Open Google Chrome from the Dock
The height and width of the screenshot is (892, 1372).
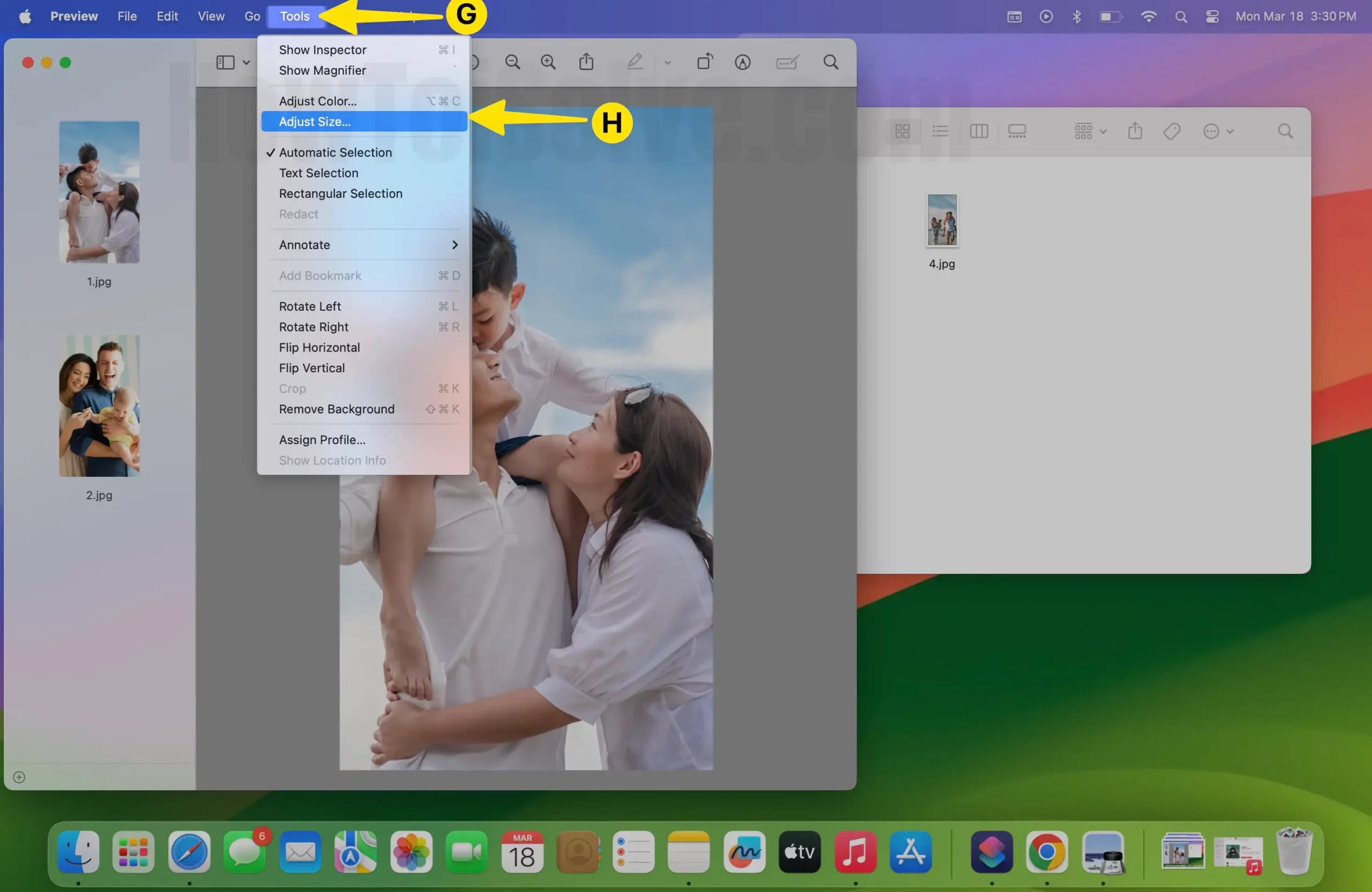(x=1047, y=851)
